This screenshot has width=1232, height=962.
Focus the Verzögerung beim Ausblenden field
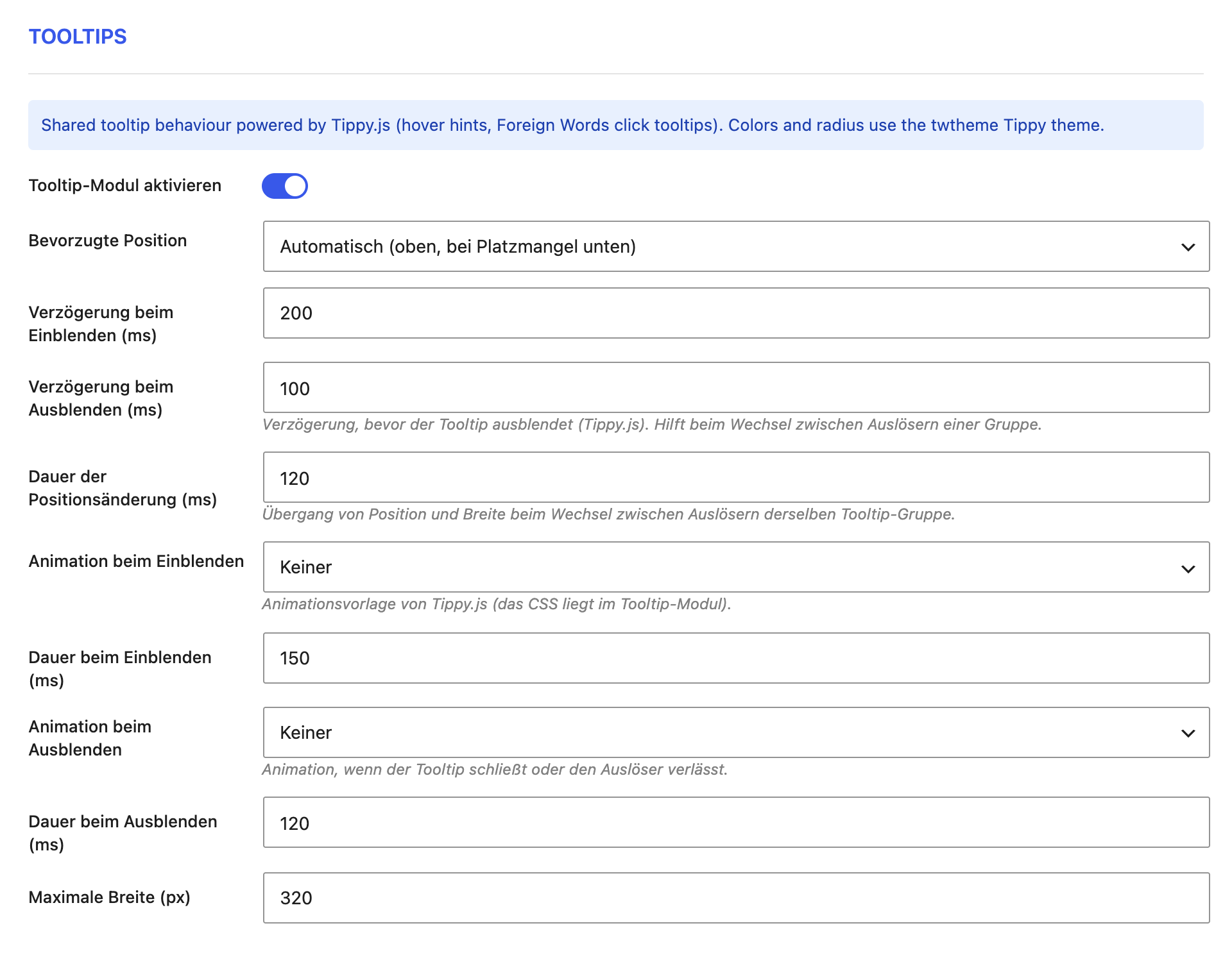coord(736,387)
